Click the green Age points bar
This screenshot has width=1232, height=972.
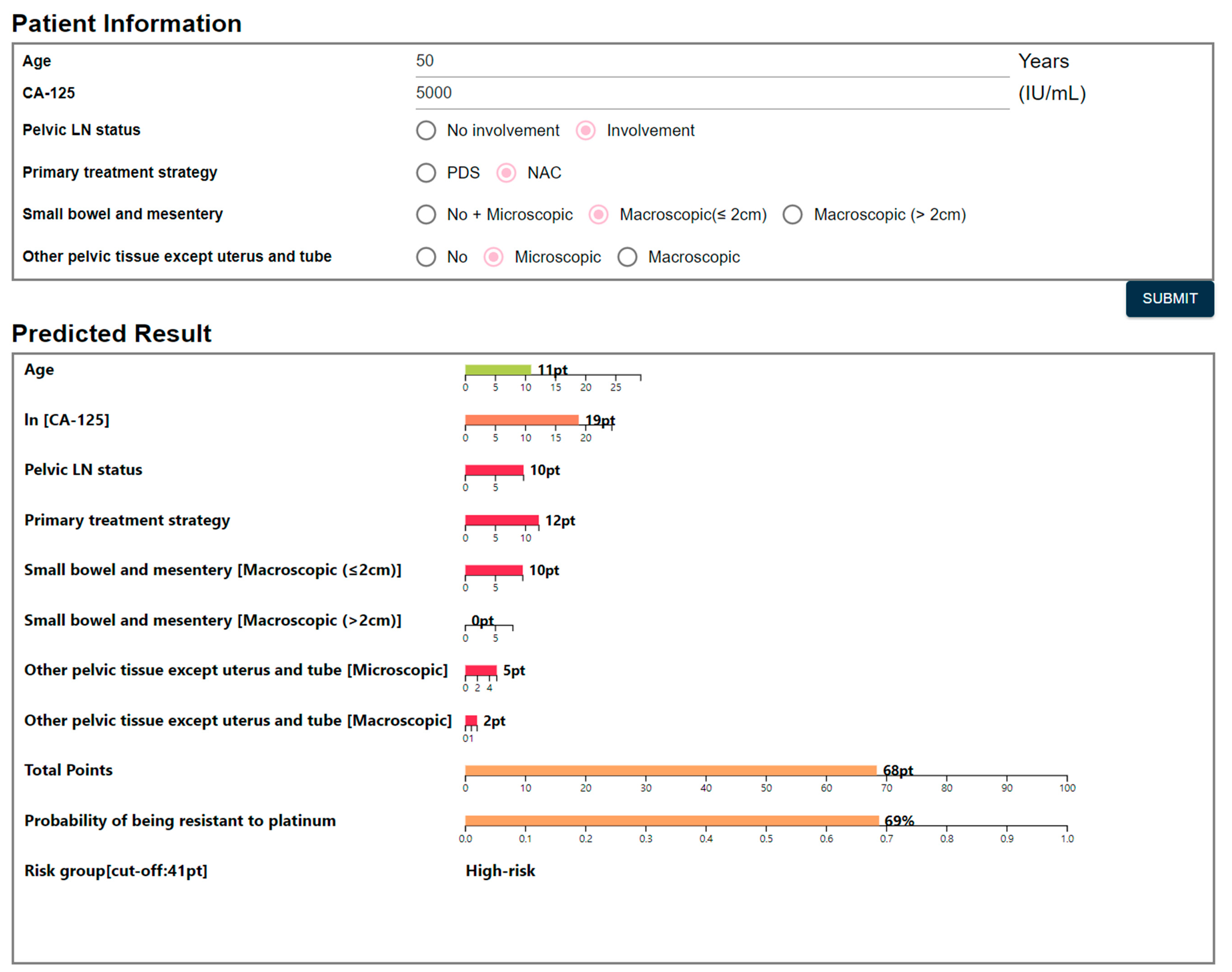[x=497, y=370]
